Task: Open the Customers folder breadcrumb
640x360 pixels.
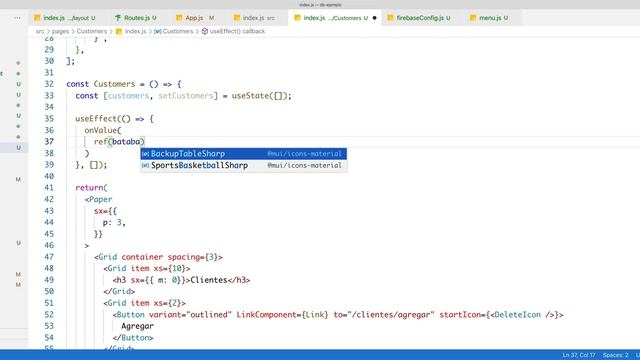Action: point(92,31)
